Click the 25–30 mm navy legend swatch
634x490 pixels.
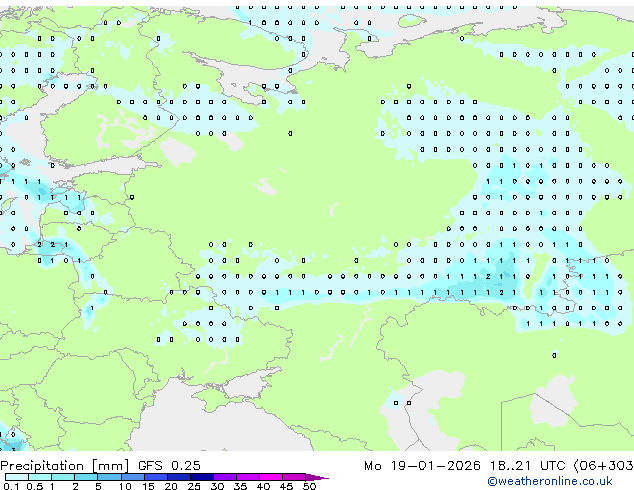[x=201, y=477]
